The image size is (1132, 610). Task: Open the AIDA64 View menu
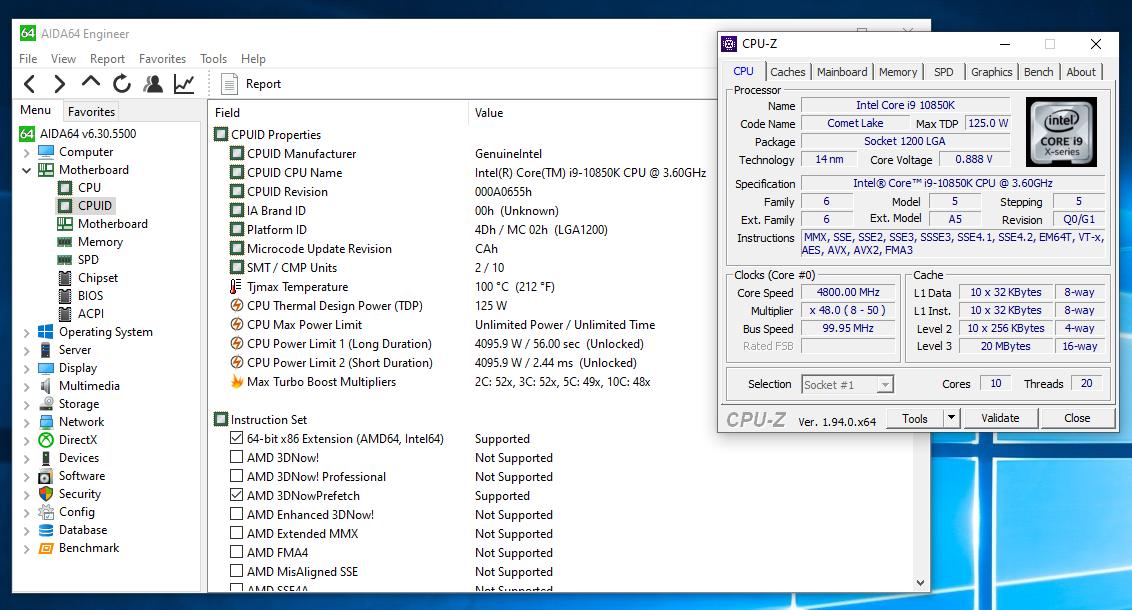[x=64, y=58]
